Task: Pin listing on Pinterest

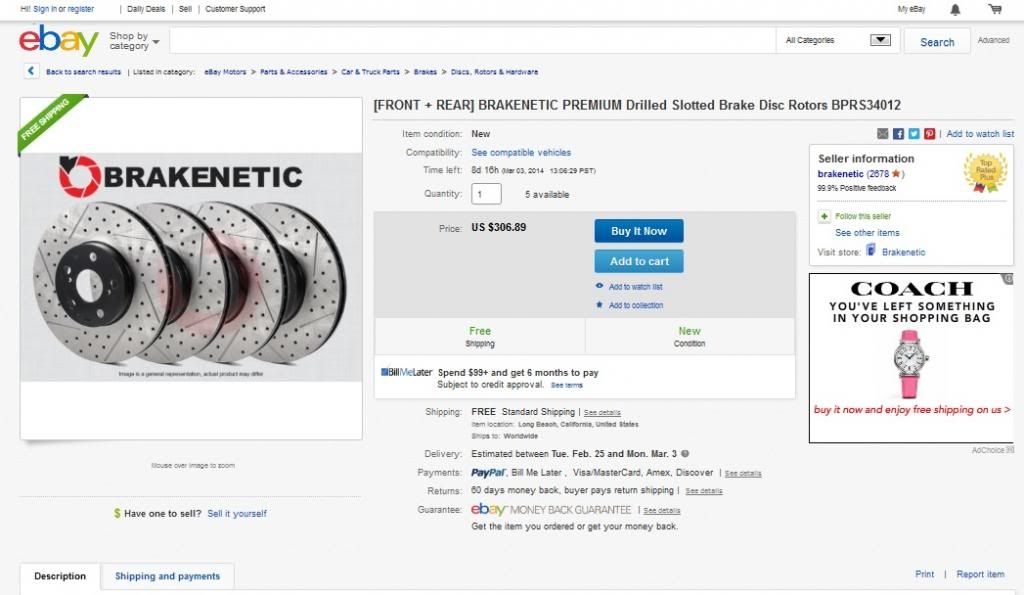Action: (929, 134)
